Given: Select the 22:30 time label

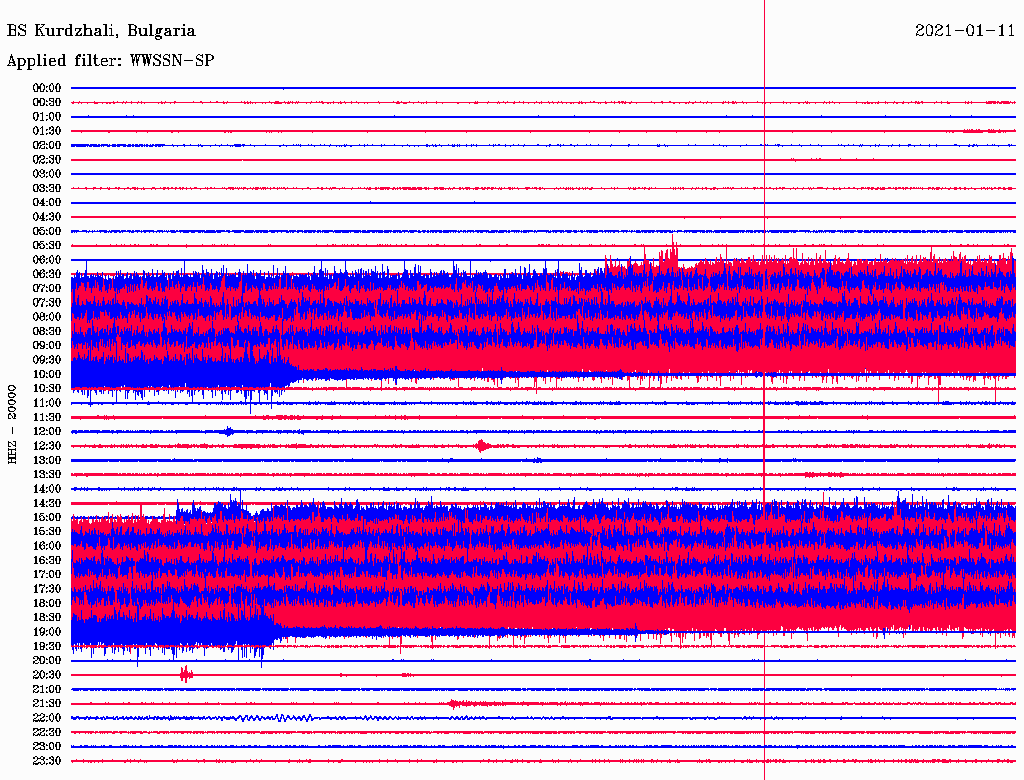Looking at the screenshot, I should click(47, 732).
